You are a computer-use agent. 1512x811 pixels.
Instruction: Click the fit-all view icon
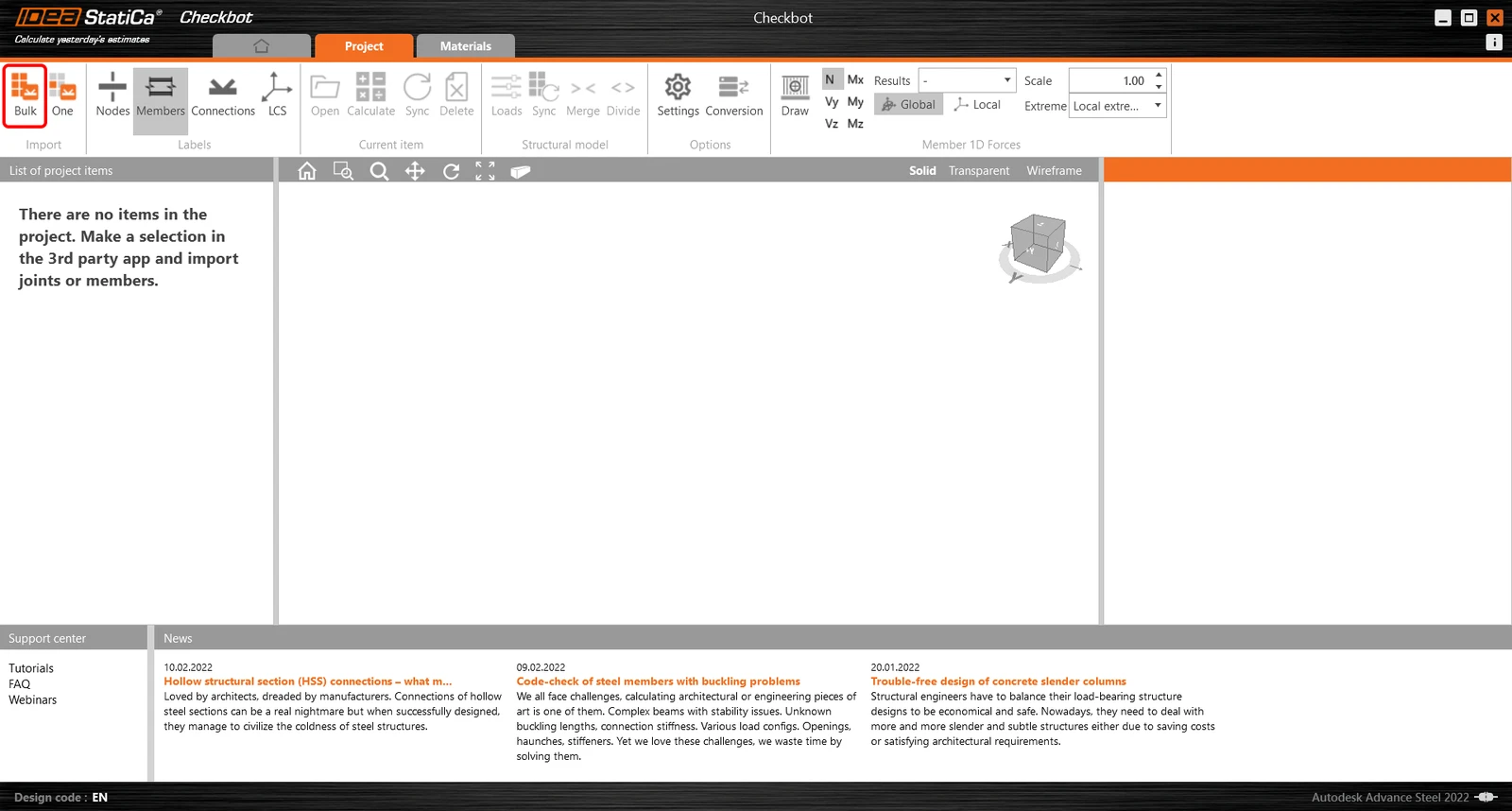coord(485,171)
